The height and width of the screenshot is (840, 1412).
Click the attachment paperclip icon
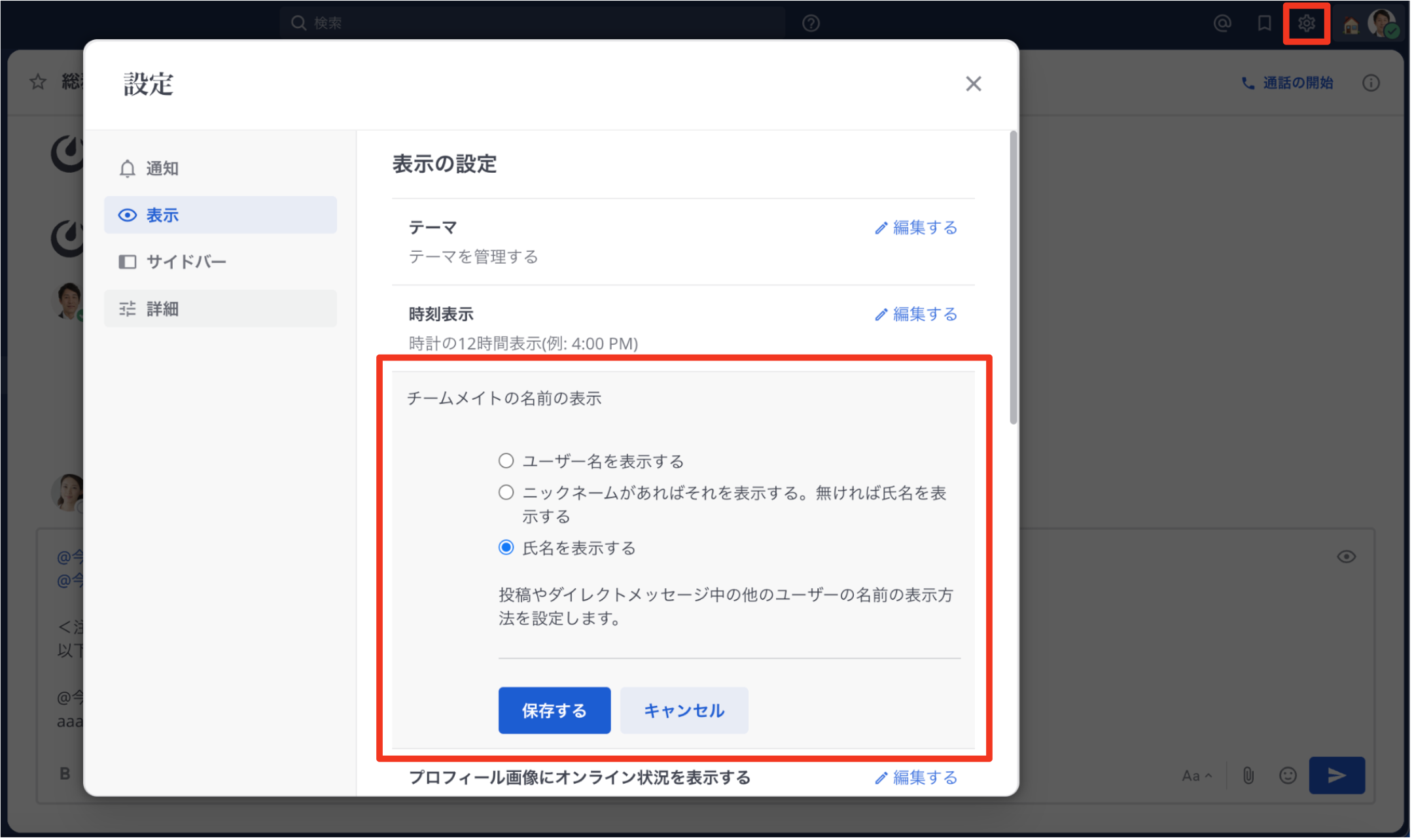pos(1248,775)
